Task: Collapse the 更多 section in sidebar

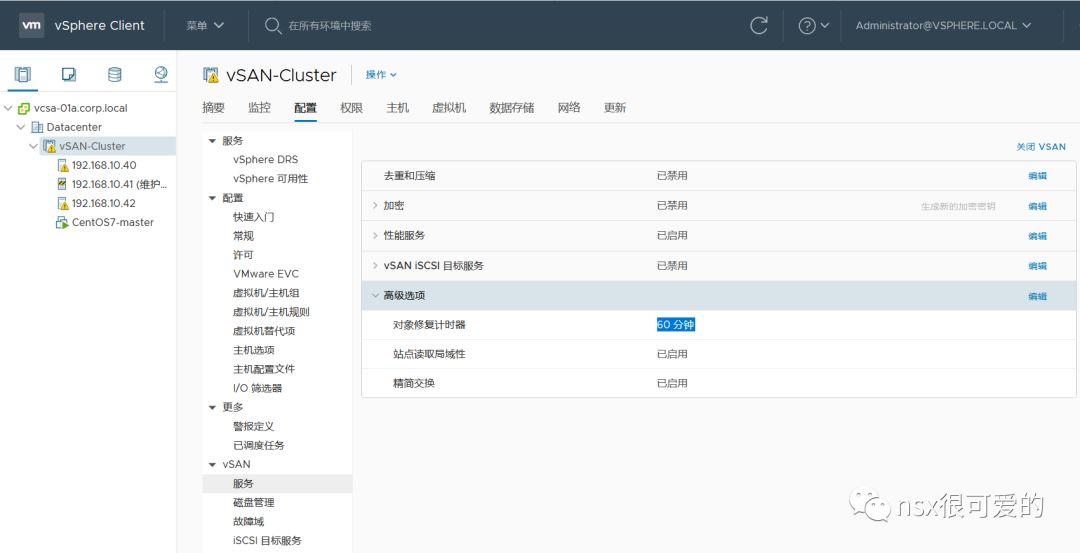Action: point(212,407)
